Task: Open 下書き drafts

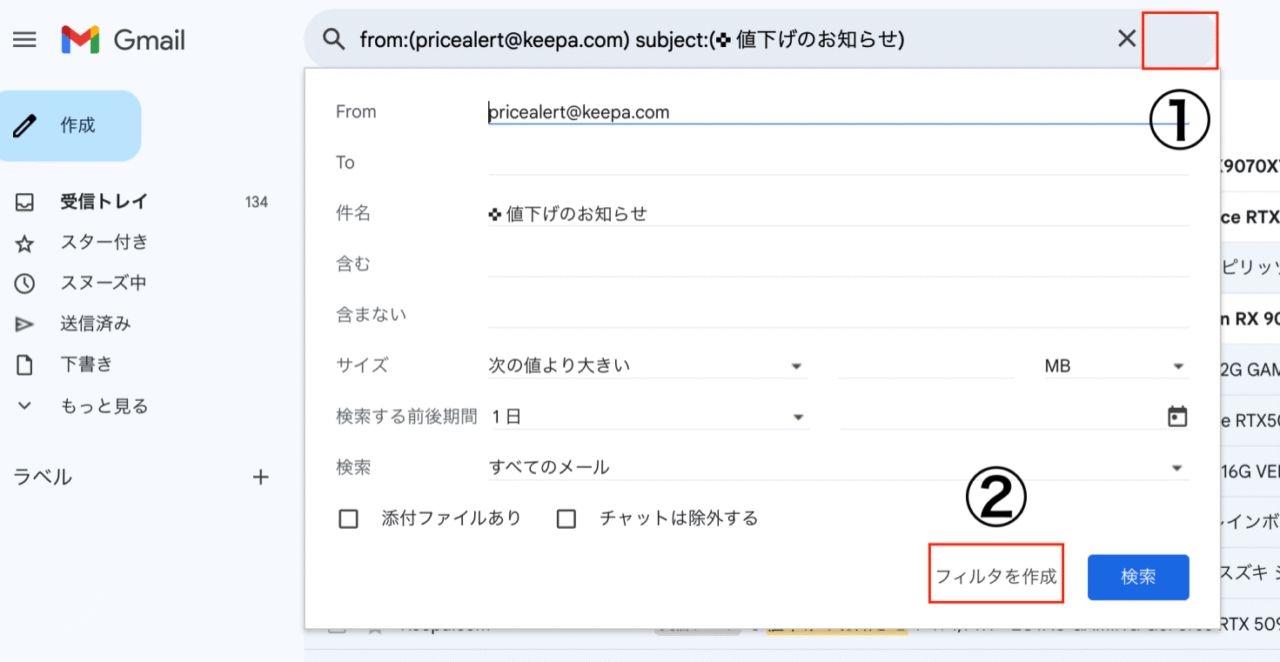Action: coord(86,365)
